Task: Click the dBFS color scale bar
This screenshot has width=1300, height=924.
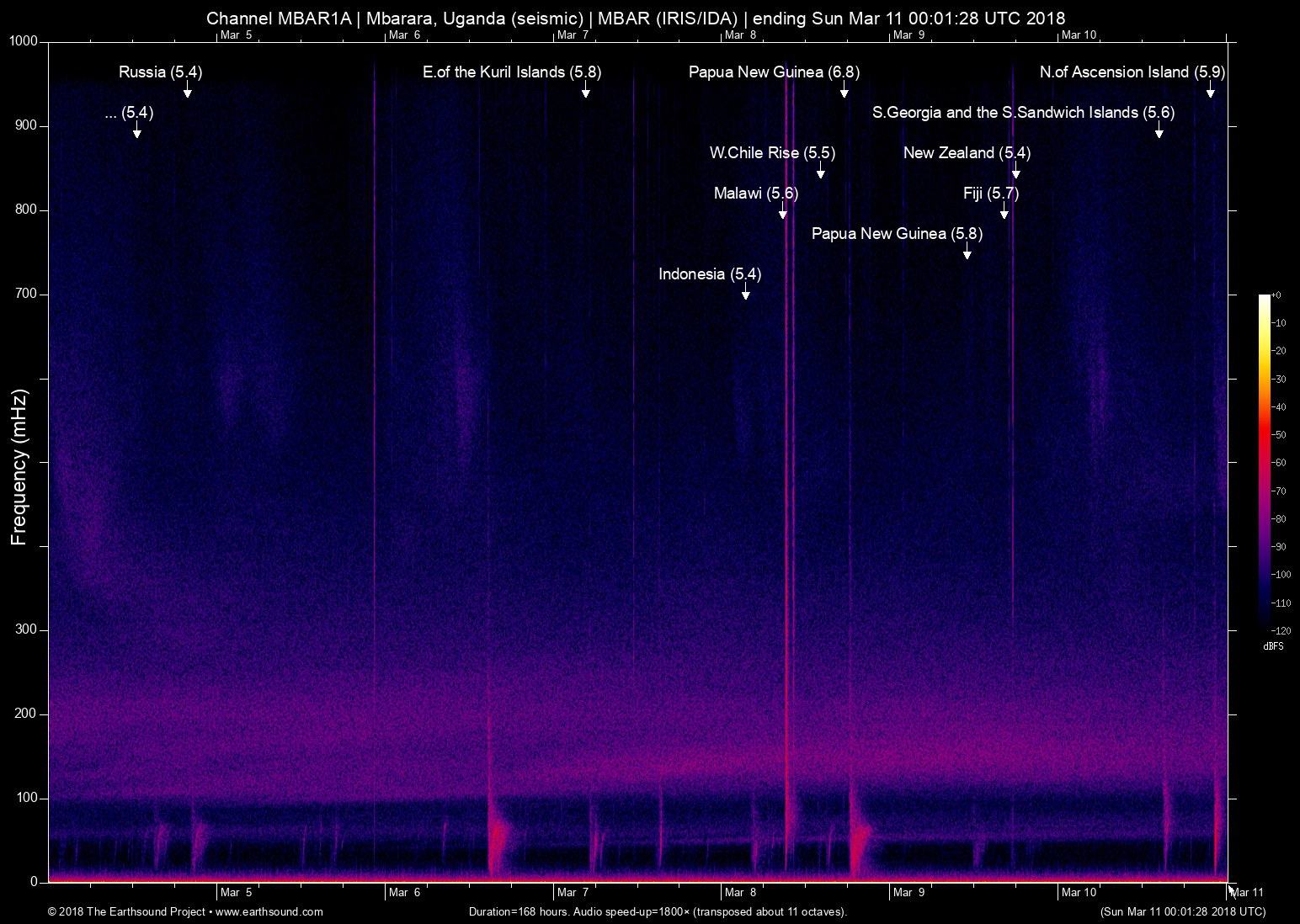Action: pos(1265,463)
